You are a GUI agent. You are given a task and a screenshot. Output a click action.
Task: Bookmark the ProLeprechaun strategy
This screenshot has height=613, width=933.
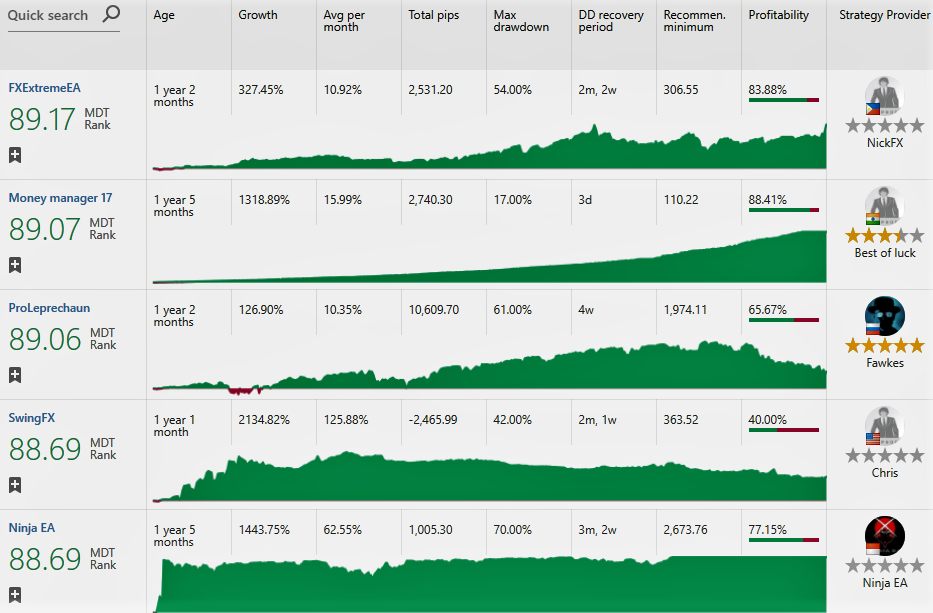[15, 375]
